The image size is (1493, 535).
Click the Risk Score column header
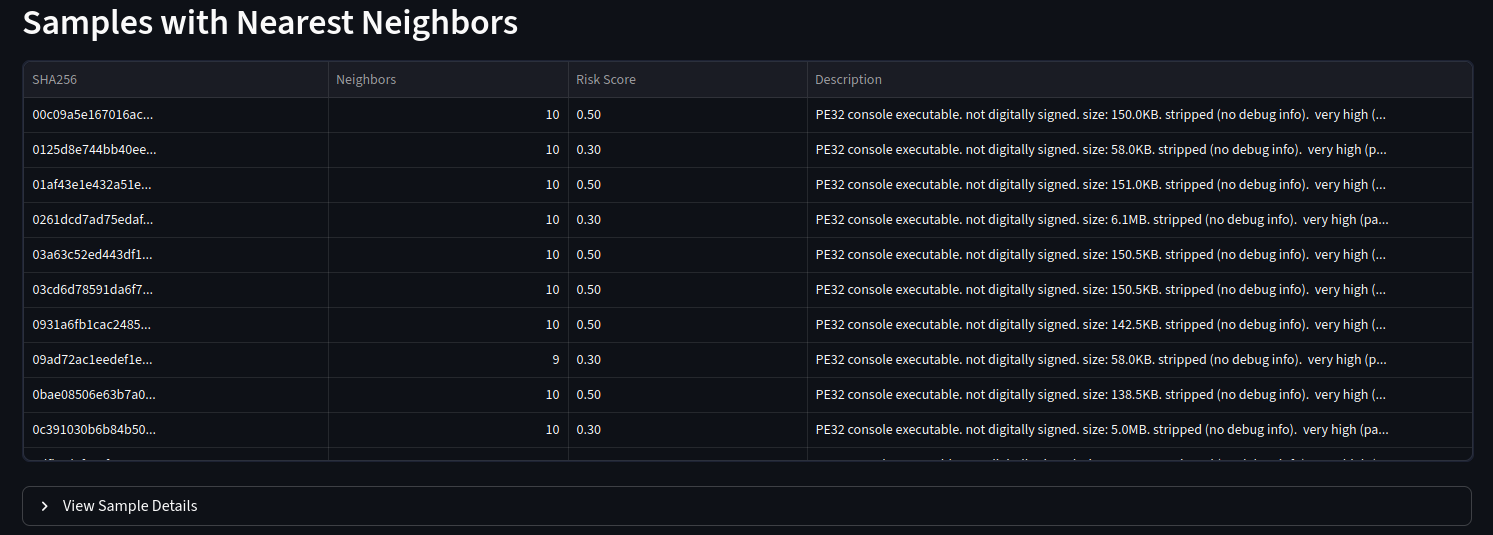tap(605, 80)
